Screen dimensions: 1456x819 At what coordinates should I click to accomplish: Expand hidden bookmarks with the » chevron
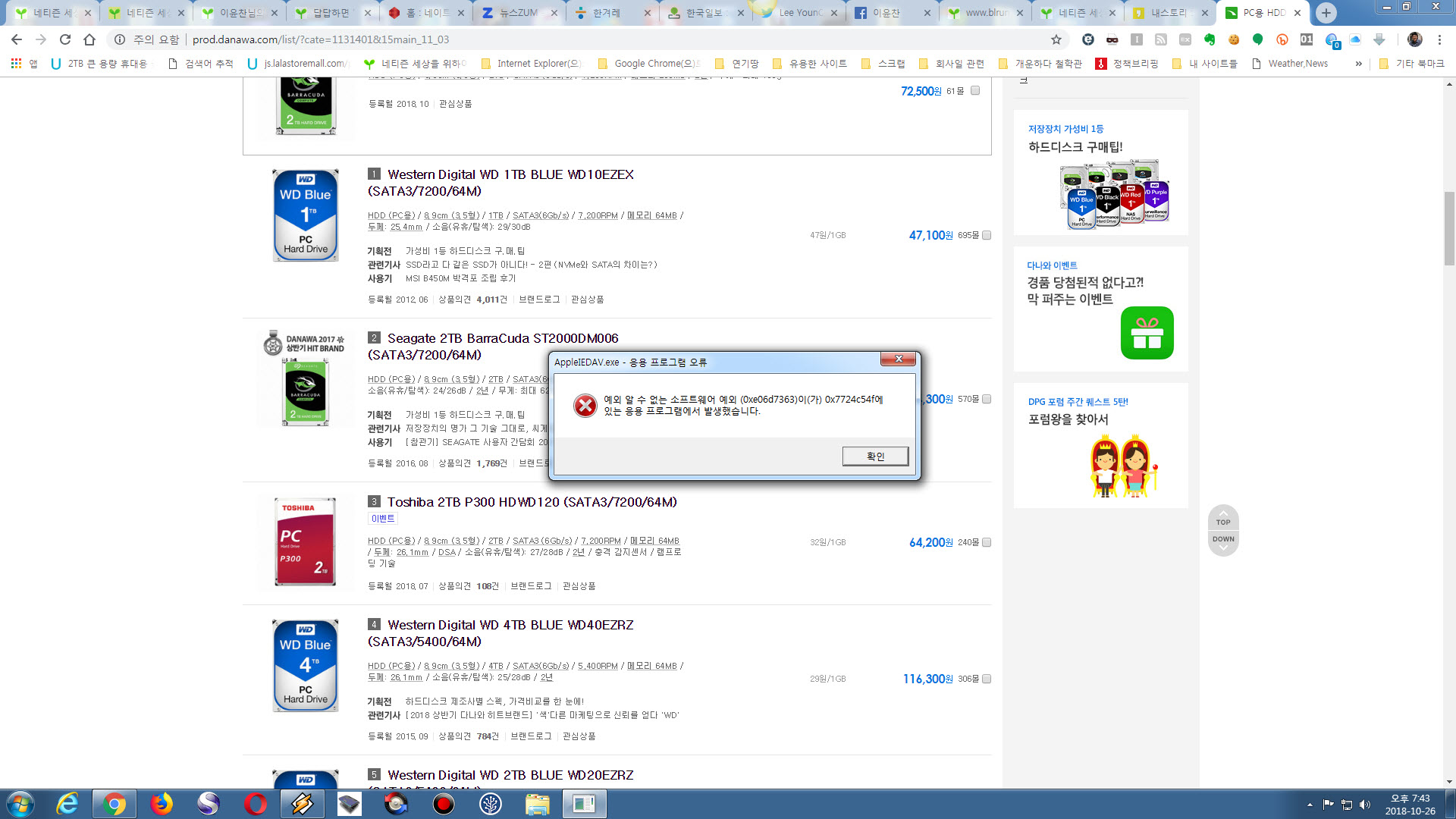pos(1358,64)
